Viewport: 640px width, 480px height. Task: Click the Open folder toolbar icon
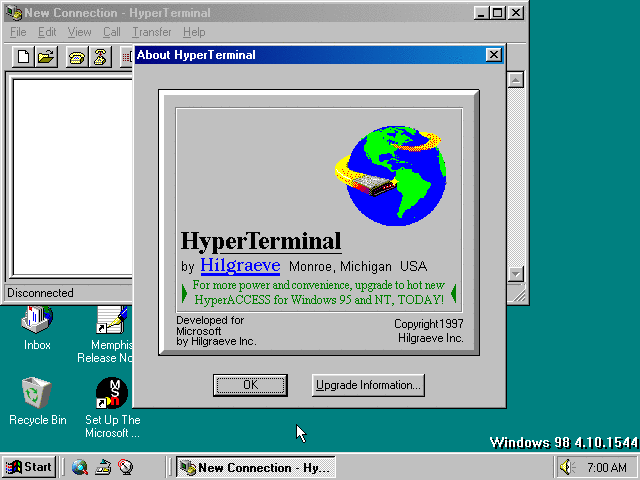pyautogui.click(x=46, y=57)
